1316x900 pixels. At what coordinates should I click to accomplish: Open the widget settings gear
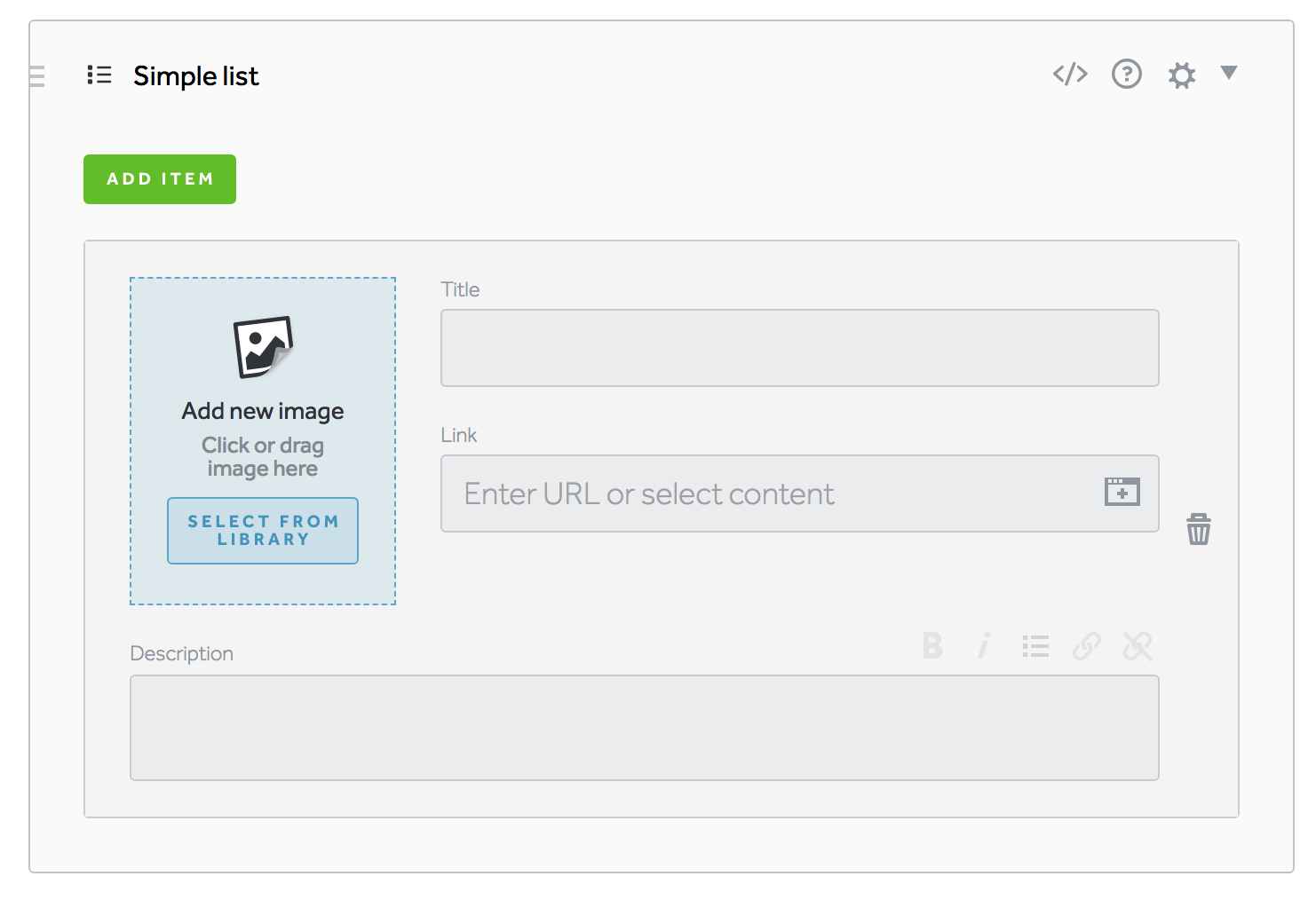click(1181, 75)
